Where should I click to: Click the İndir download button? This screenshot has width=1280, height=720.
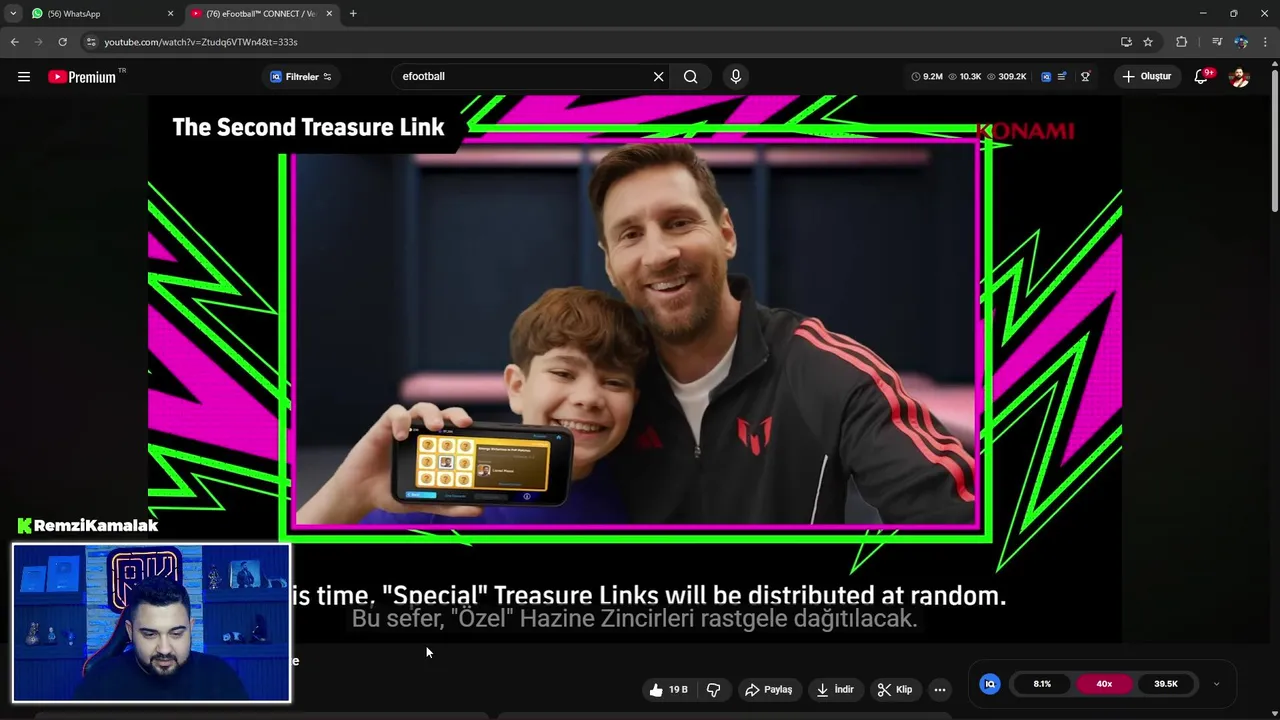click(x=834, y=690)
